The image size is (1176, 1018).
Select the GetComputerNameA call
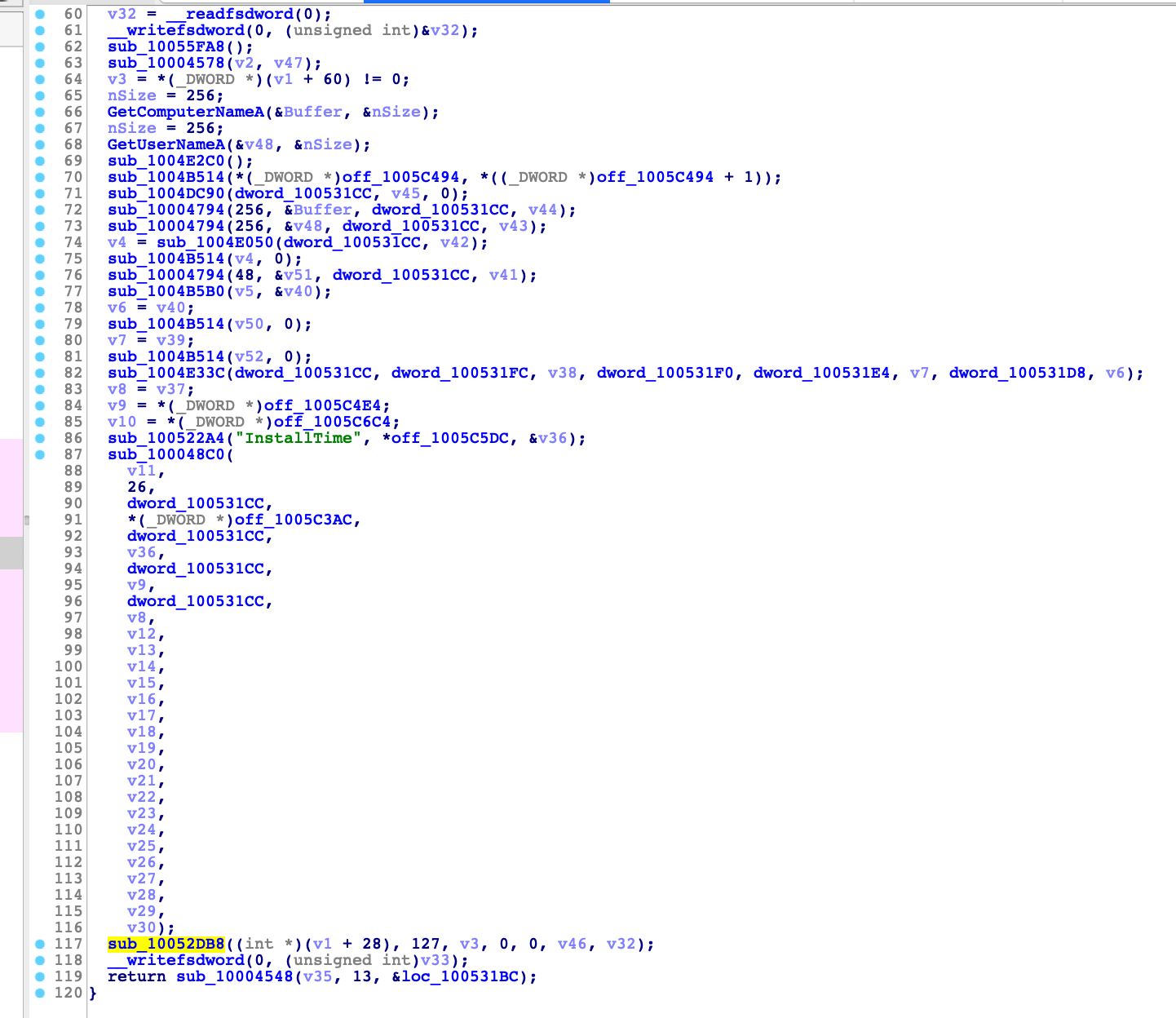click(x=186, y=112)
